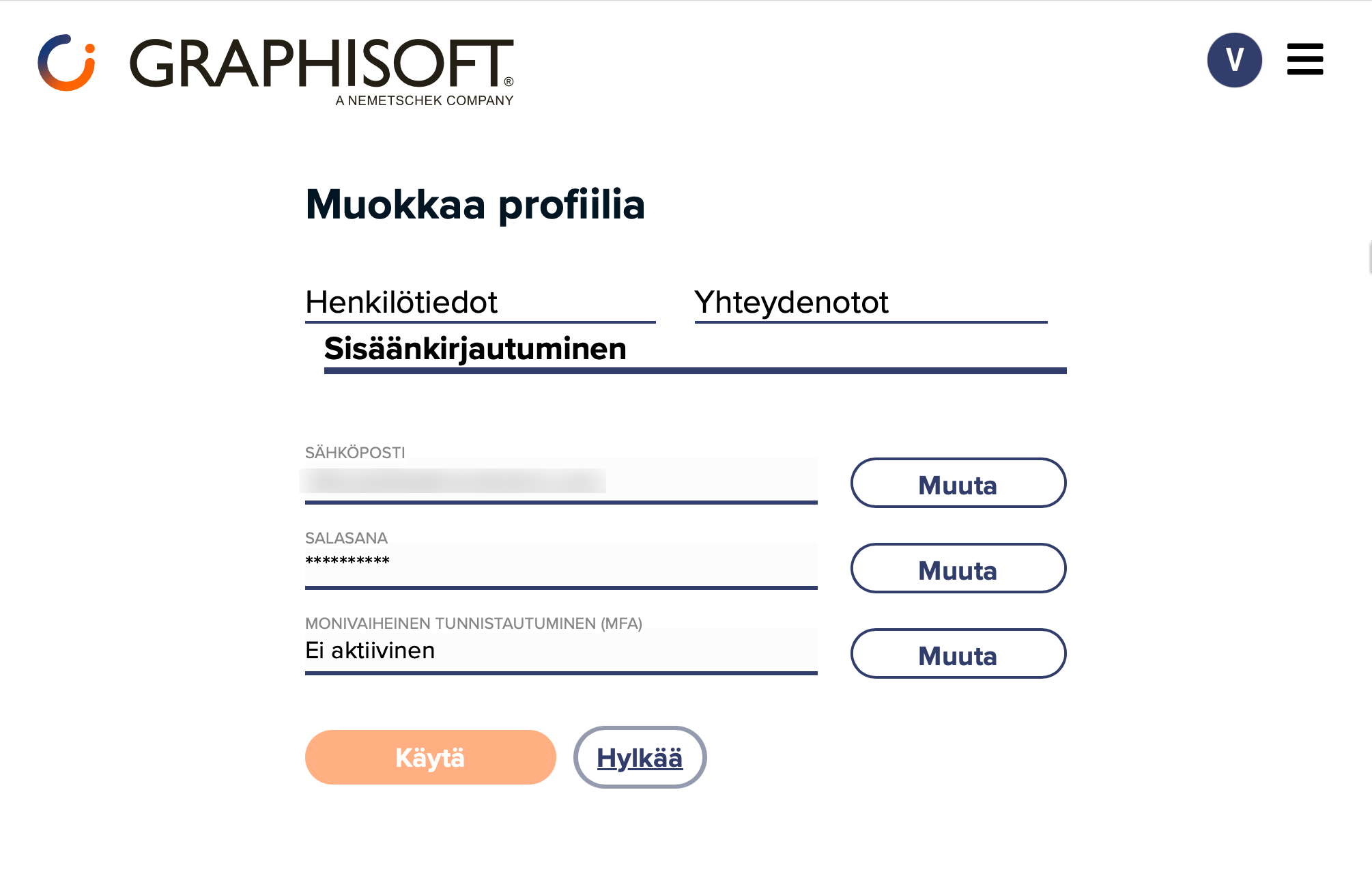1372x874 pixels.
Task: Apply changes with the Käytä button
Action: [x=430, y=757]
